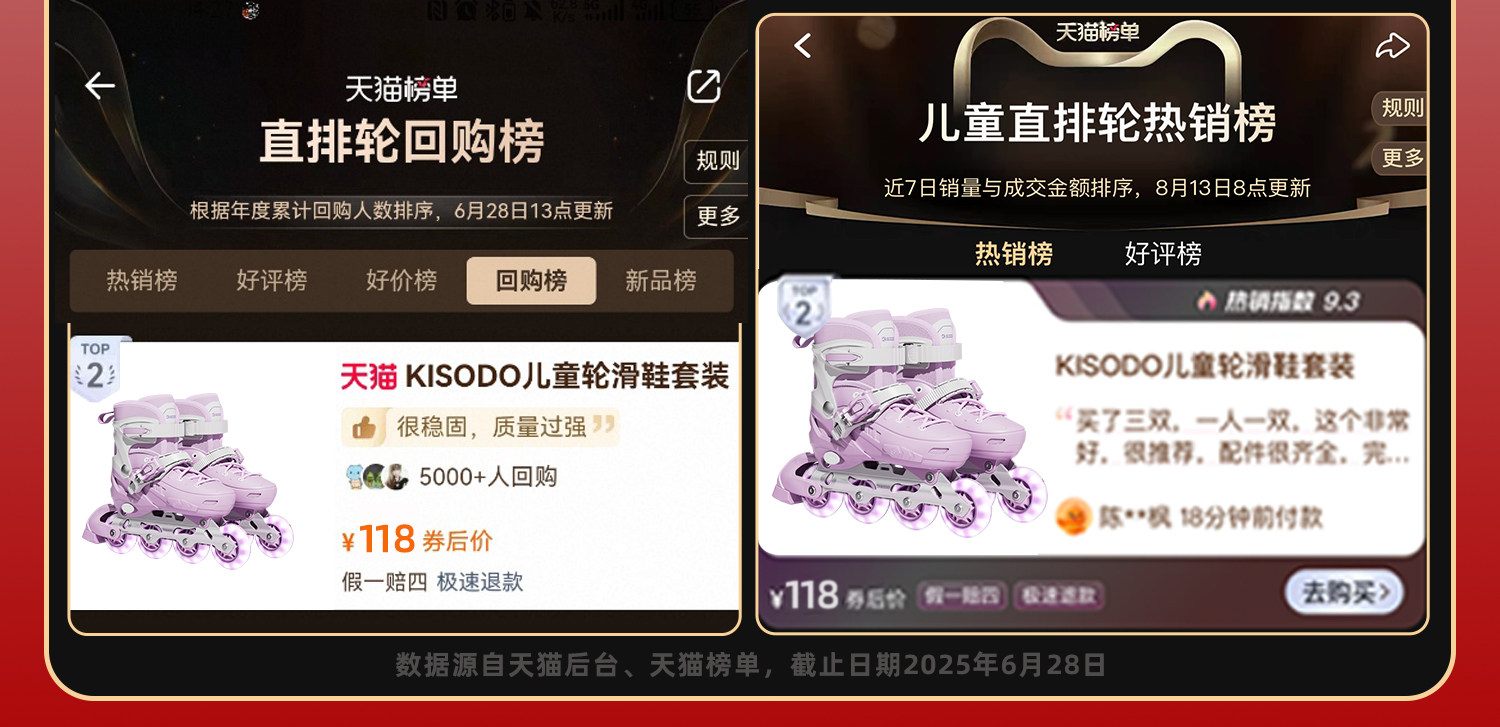Tap the back arrow on 直排轮回购榜 page

[100, 86]
